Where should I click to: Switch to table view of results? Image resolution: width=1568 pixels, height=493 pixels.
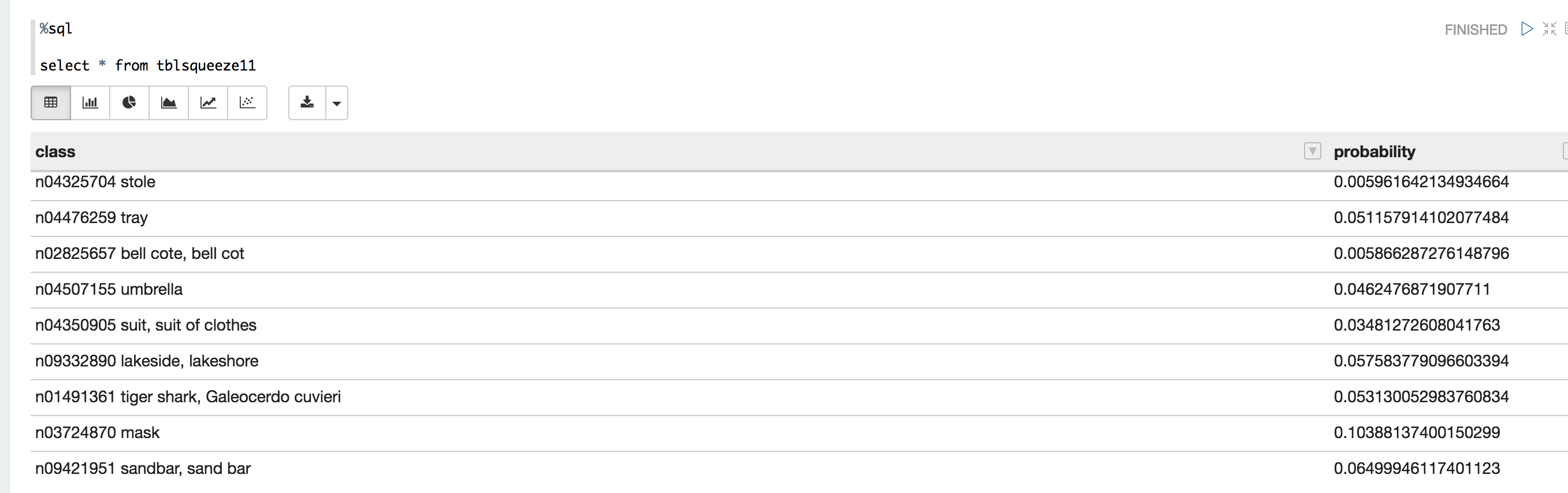tap(50, 103)
